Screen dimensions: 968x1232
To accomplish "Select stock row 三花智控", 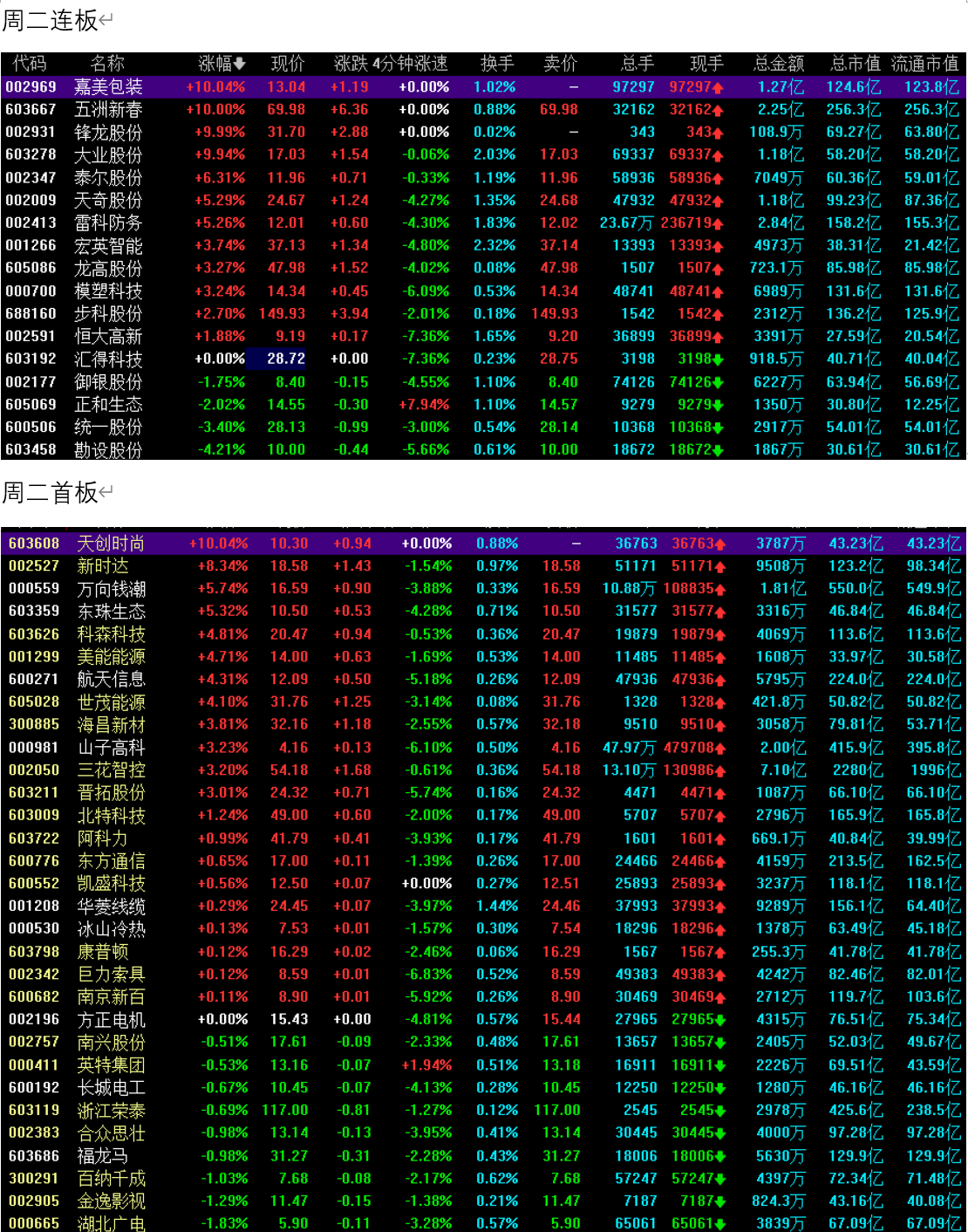I will [483, 770].
